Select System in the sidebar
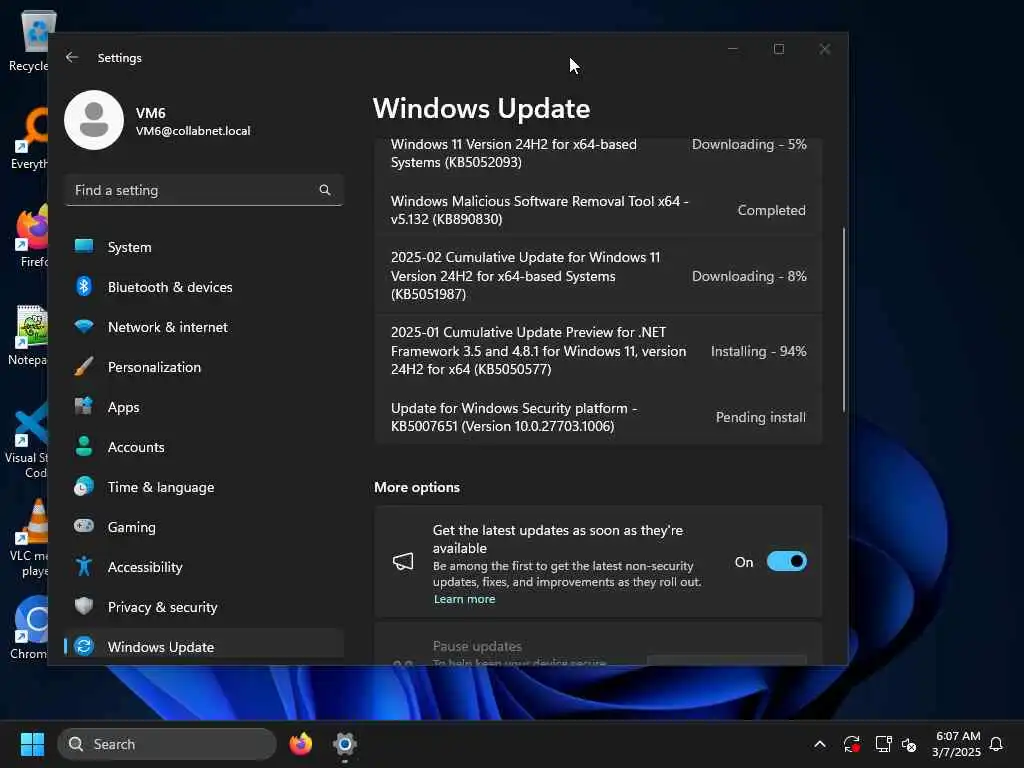 tap(204, 247)
